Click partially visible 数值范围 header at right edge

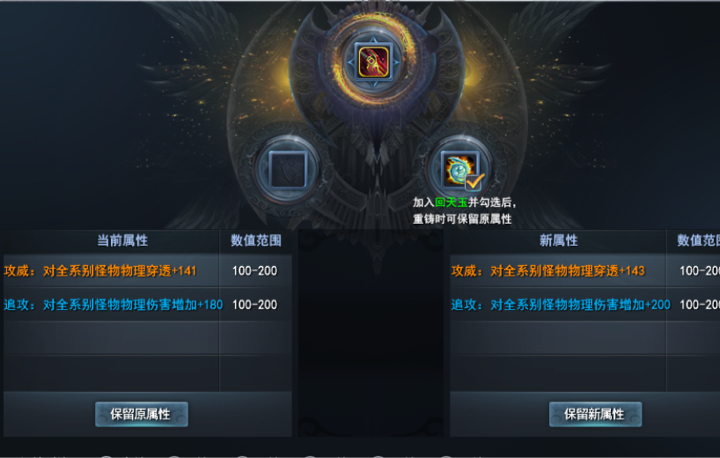698,240
